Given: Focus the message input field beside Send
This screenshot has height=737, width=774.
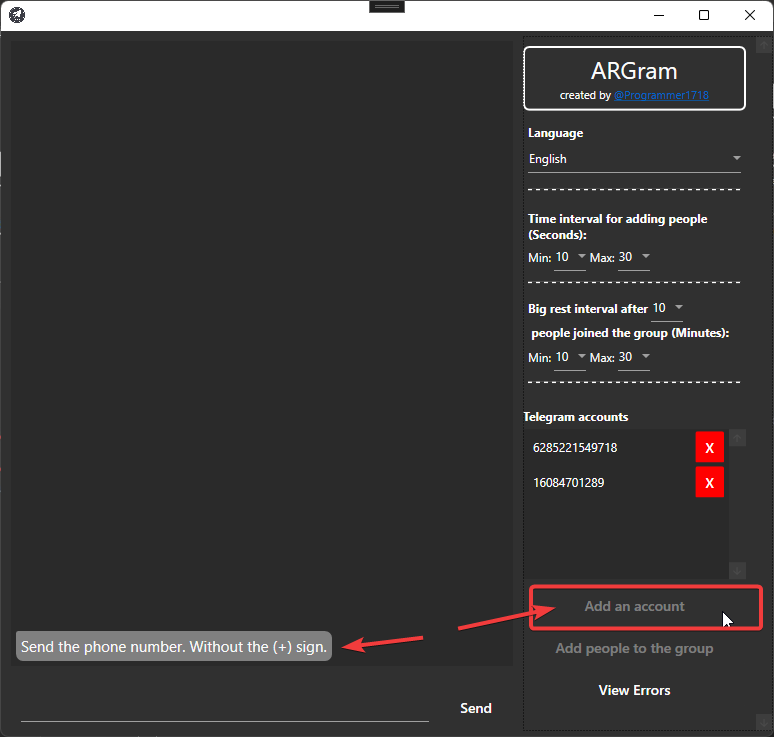Looking at the screenshot, I should 225,708.
